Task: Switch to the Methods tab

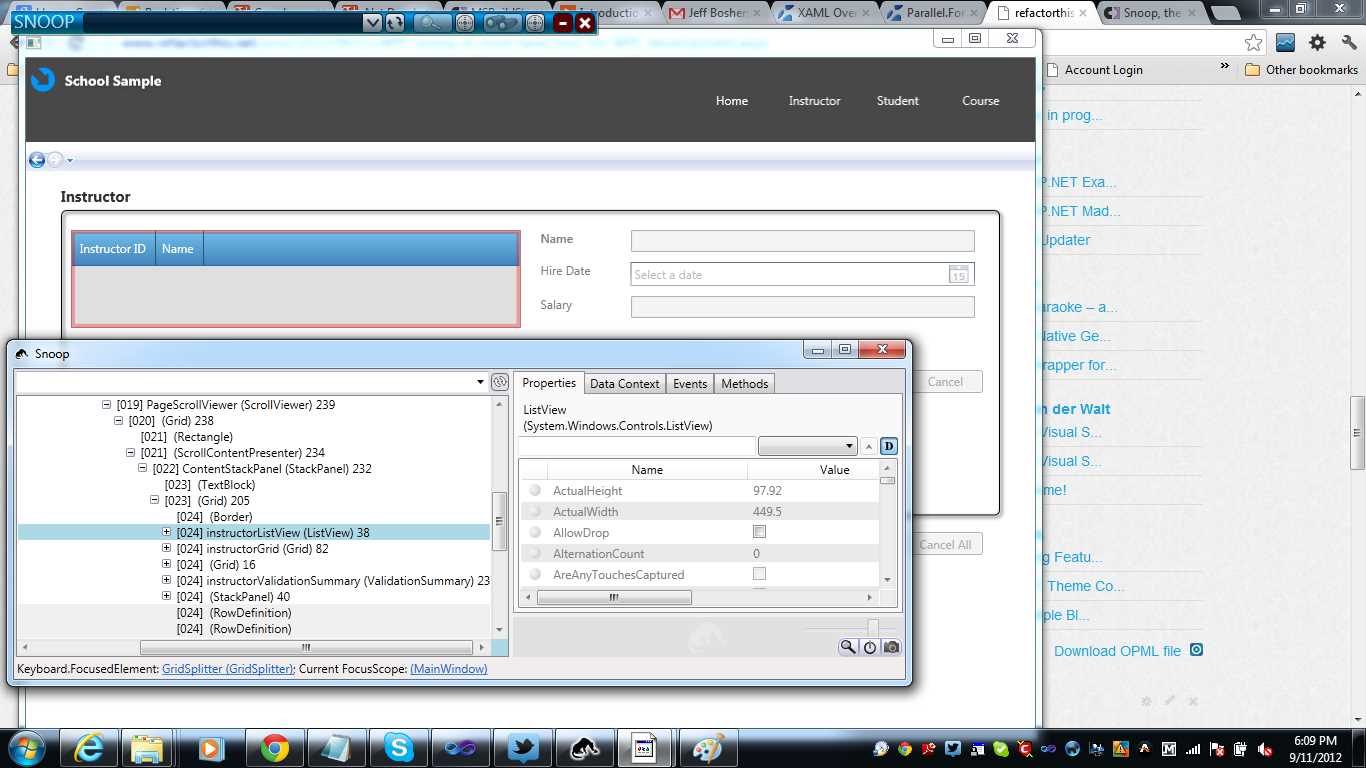Action: (x=744, y=383)
